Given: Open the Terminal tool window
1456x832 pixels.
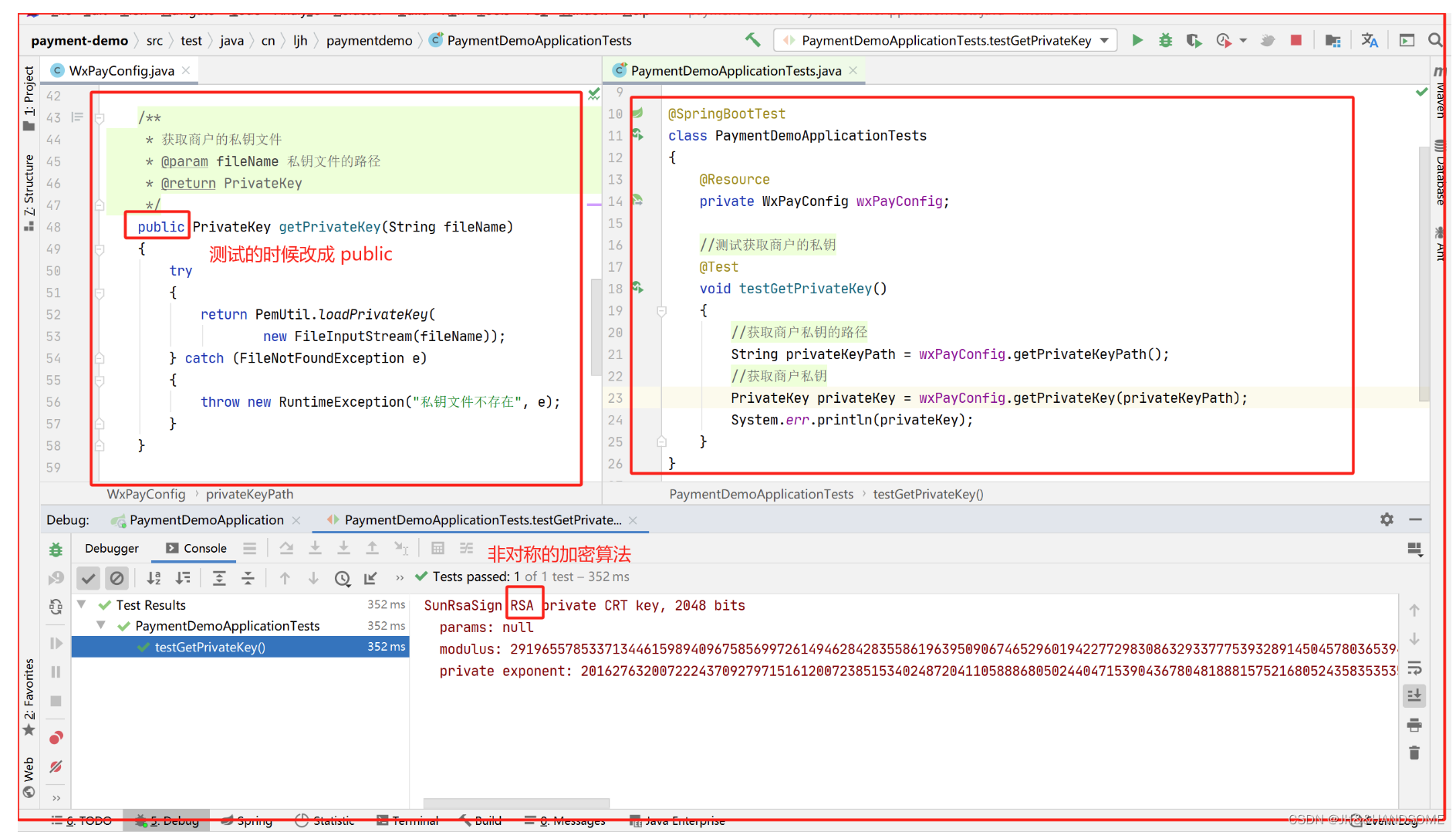Looking at the screenshot, I should tap(407, 820).
